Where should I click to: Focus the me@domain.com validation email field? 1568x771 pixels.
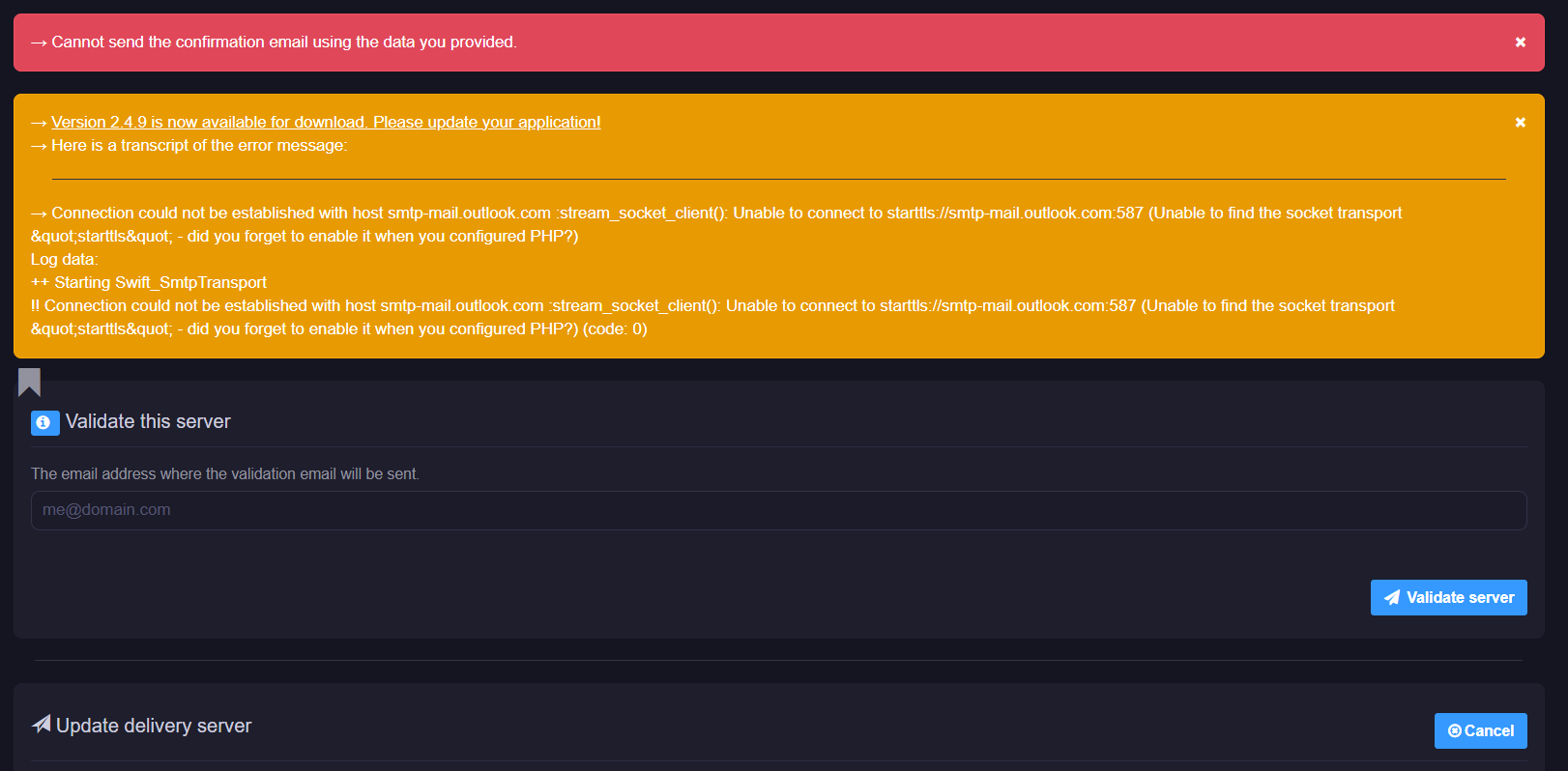click(778, 510)
